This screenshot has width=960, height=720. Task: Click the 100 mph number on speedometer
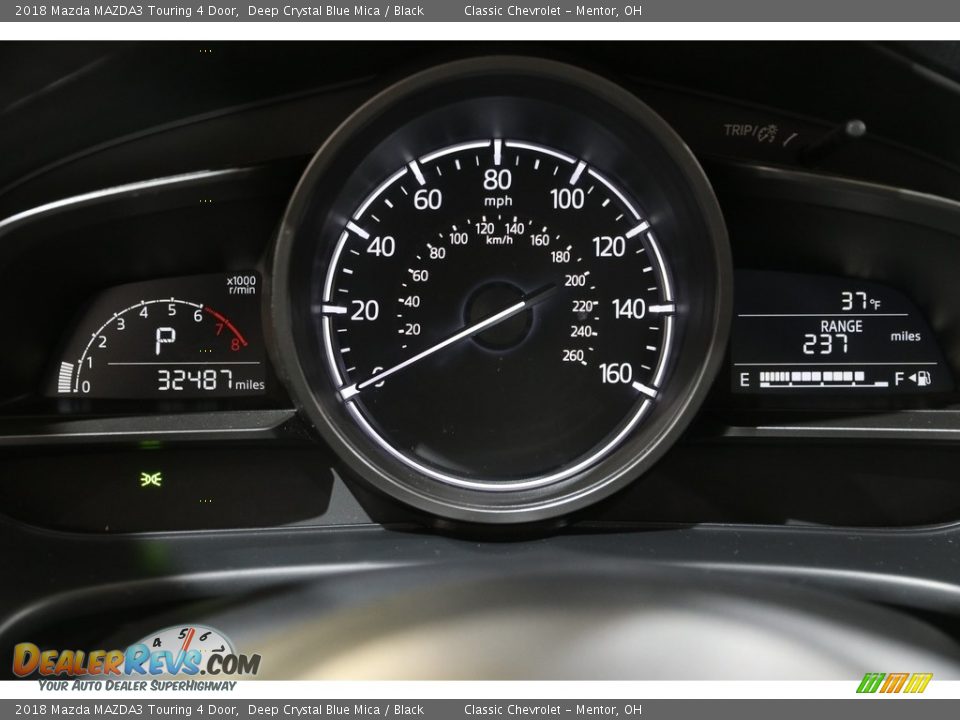pos(567,199)
